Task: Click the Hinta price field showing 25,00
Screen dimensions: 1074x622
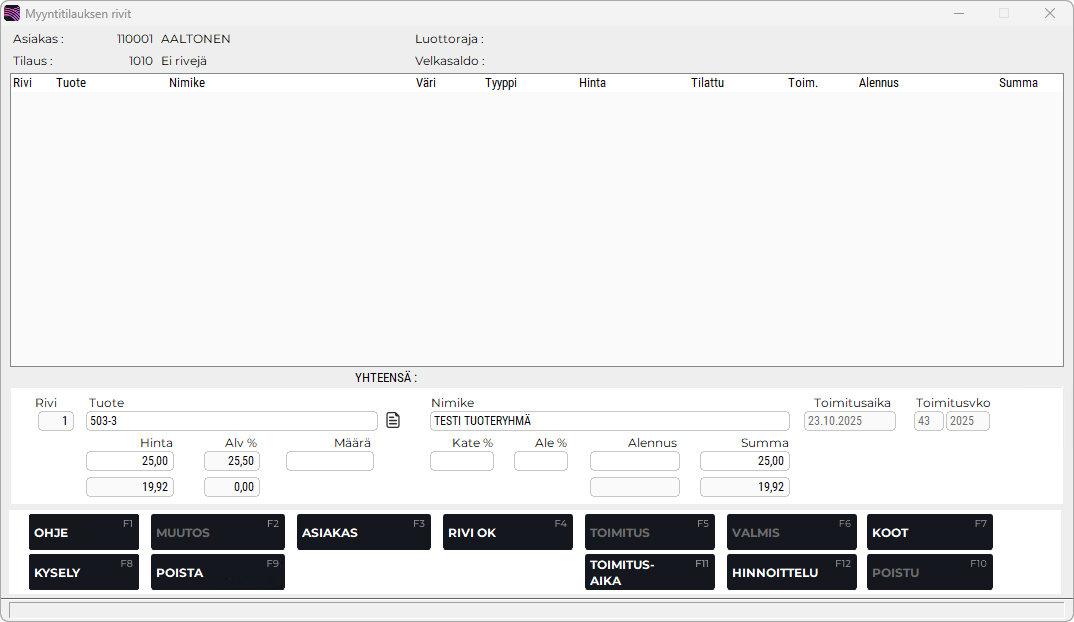Action: [x=130, y=461]
